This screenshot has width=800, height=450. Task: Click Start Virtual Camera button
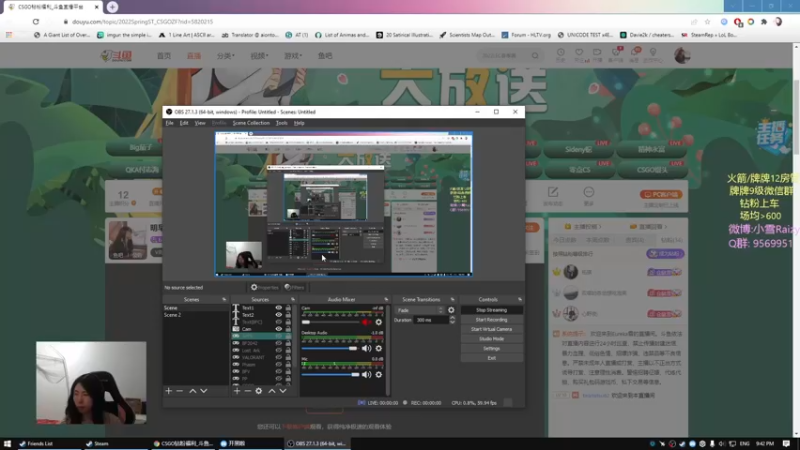491,329
